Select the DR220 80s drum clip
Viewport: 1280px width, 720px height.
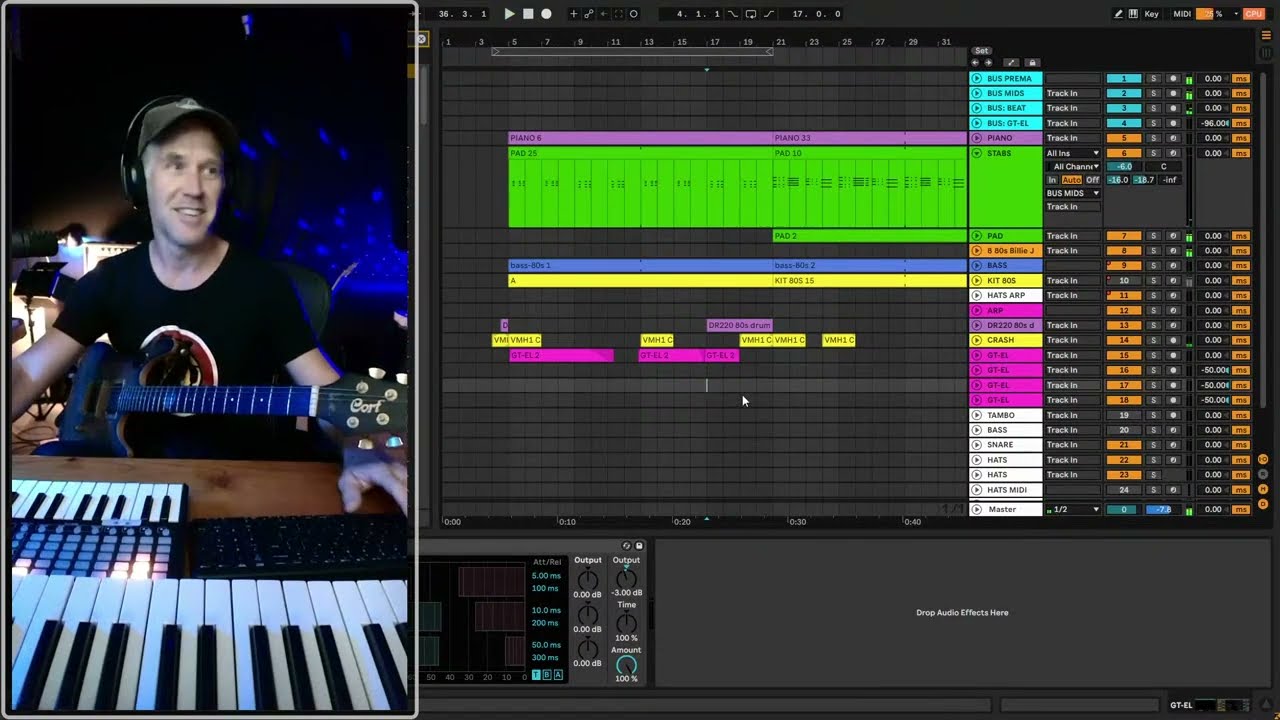[739, 325]
